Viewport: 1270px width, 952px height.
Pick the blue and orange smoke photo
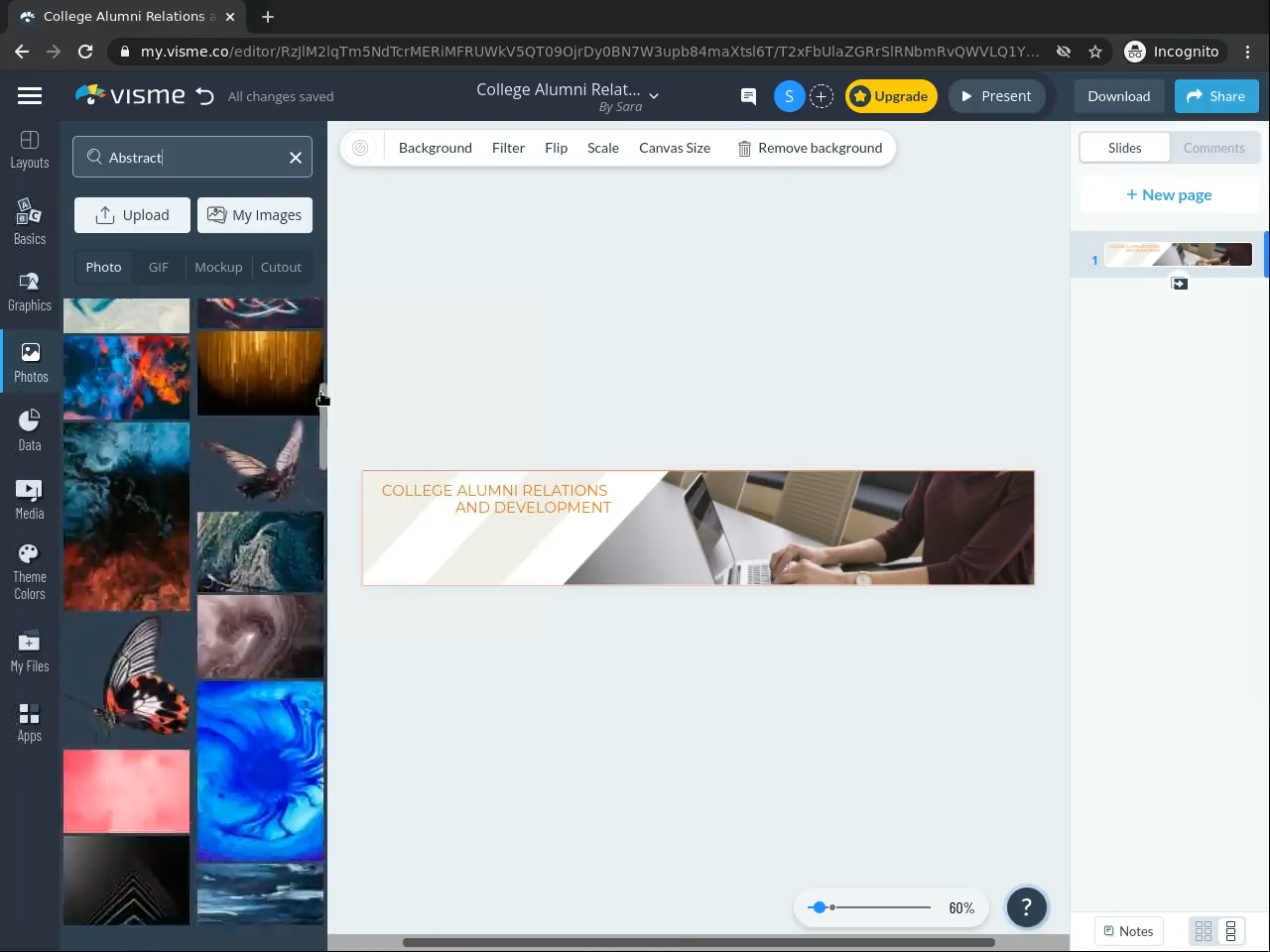126,377
